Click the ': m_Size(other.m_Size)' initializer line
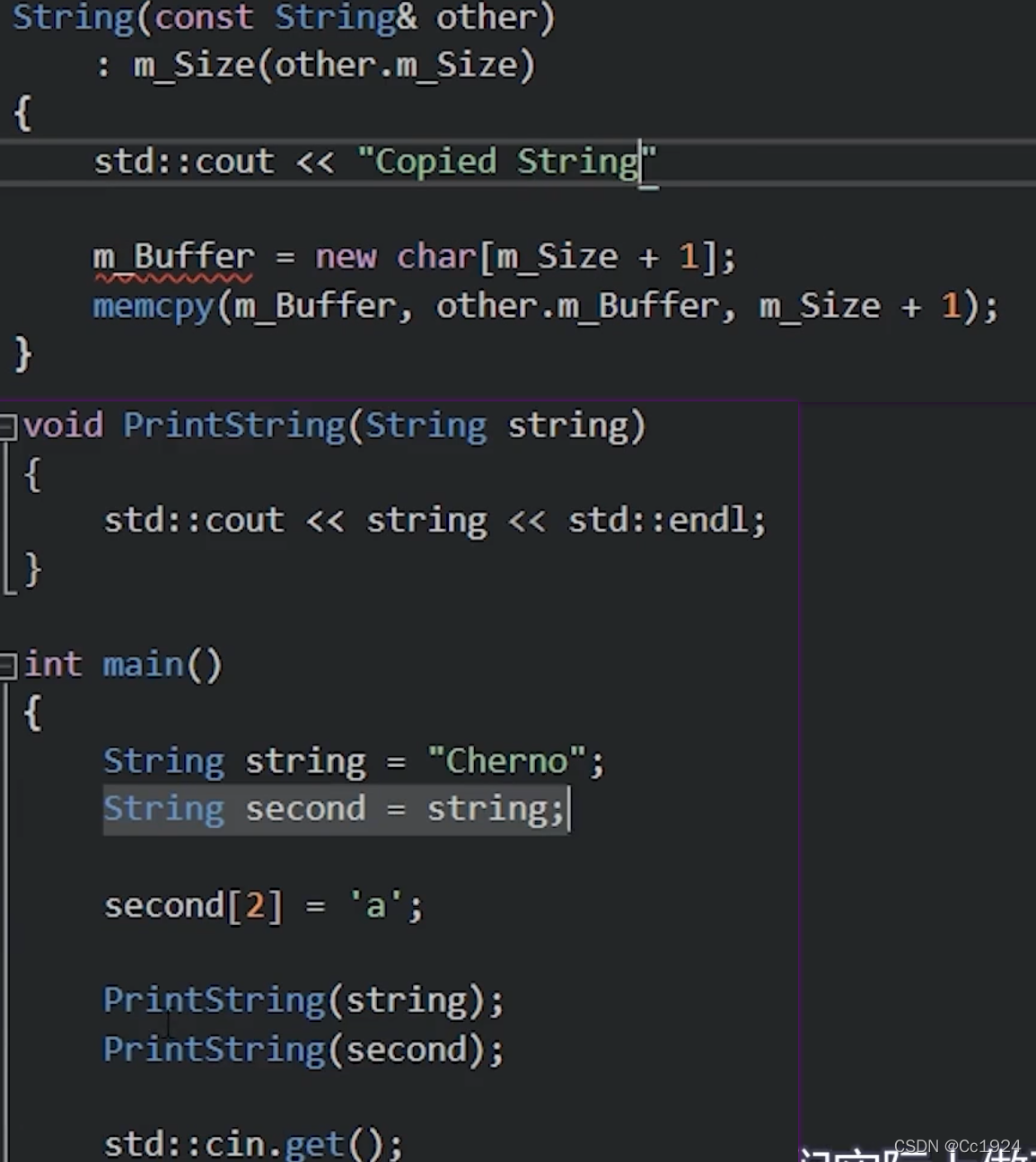This screenshot has height=1162, width=1036. click(x=315, y=66)
